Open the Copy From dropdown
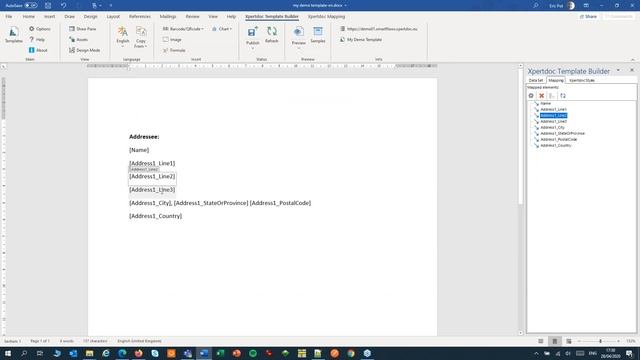 point(141,37)
